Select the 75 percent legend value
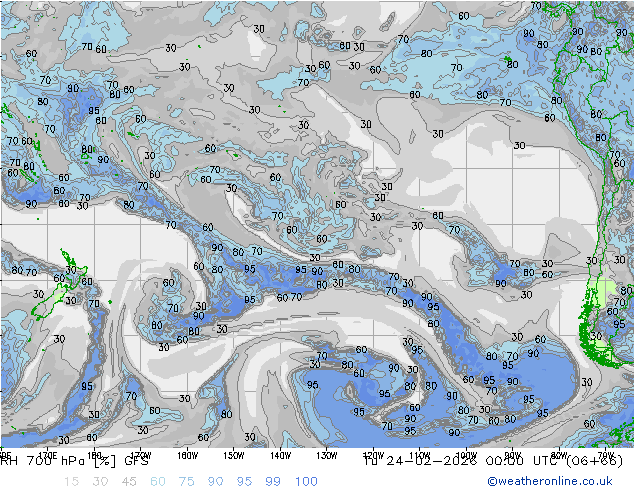 click(x=186, y=482)
